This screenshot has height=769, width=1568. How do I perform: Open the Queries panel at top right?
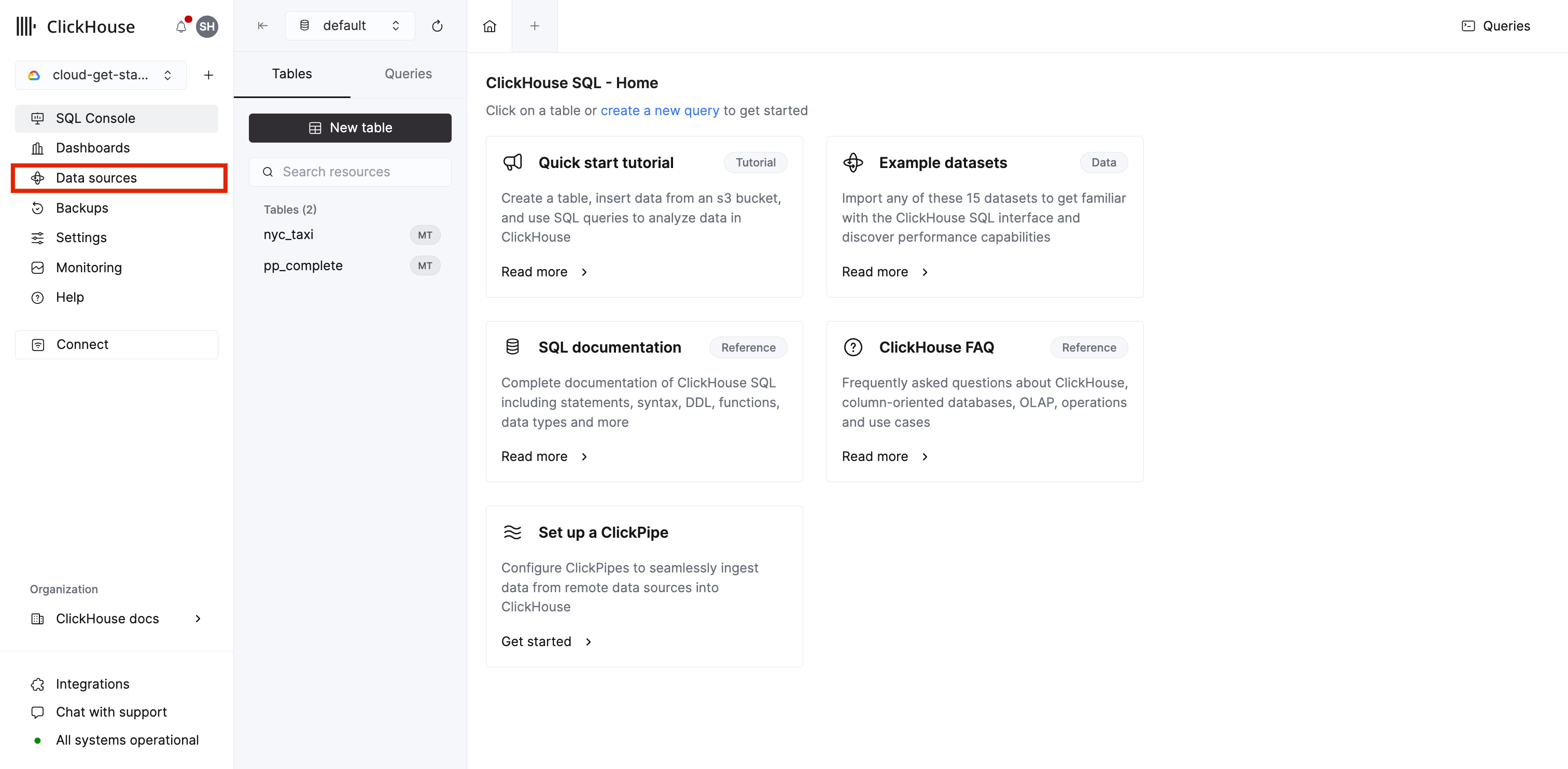click(1495, 26)
